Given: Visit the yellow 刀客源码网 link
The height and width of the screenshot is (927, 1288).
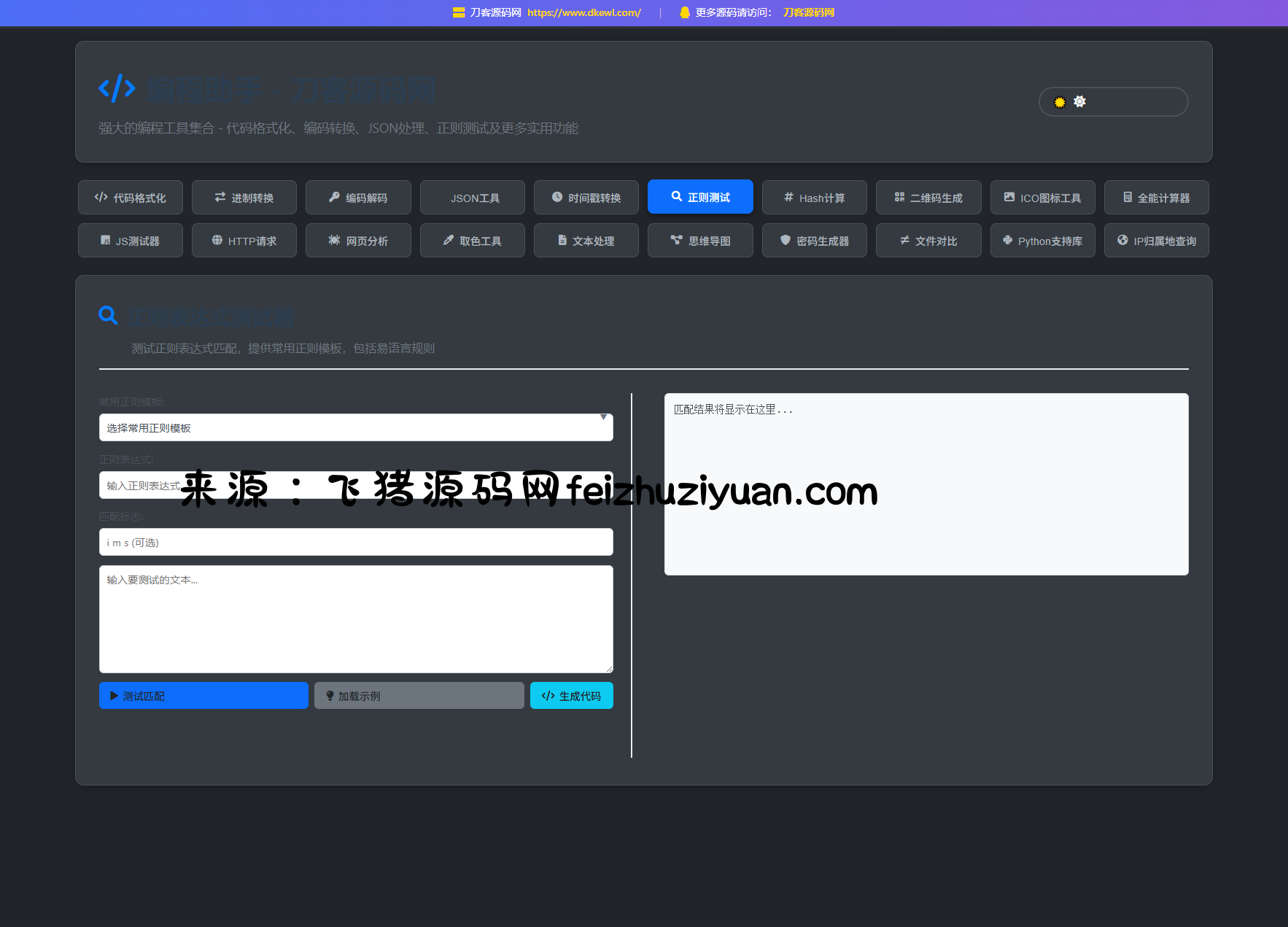Looking at the screenshot, I should coord(808,12).
